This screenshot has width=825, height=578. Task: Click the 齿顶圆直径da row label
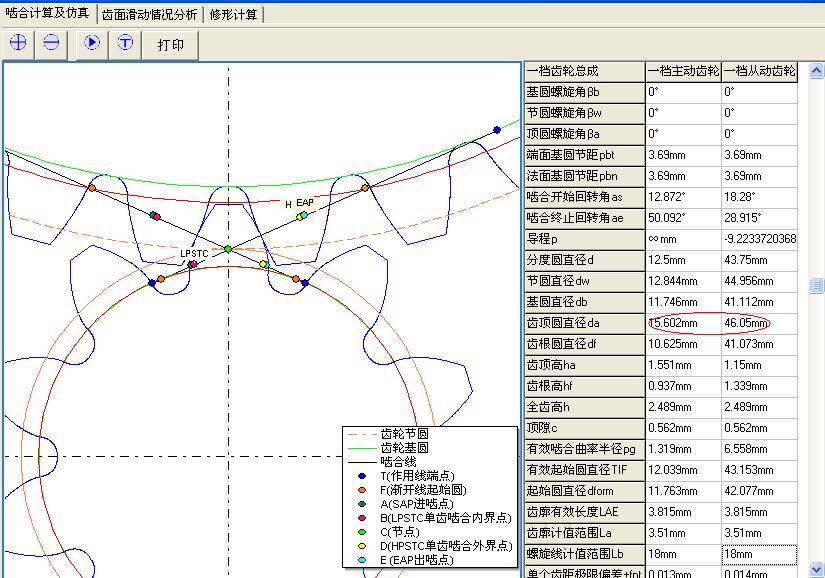[585, 323]
